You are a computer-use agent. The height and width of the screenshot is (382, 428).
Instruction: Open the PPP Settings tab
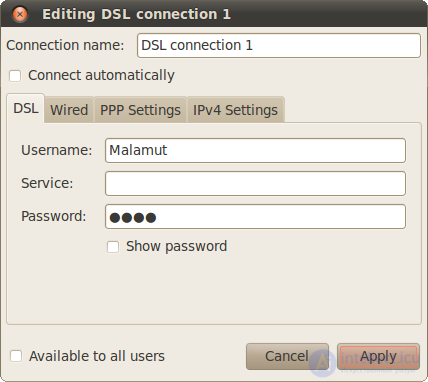click(x=140, y=110)
